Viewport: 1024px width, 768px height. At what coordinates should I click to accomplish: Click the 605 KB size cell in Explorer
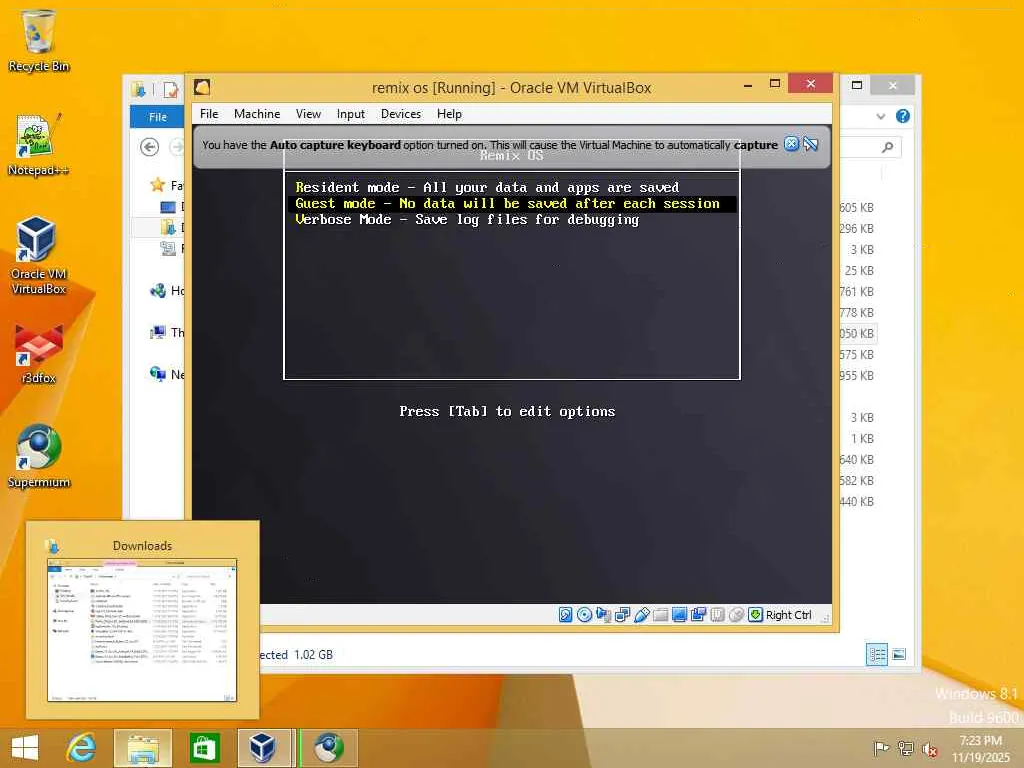point(856,208)
